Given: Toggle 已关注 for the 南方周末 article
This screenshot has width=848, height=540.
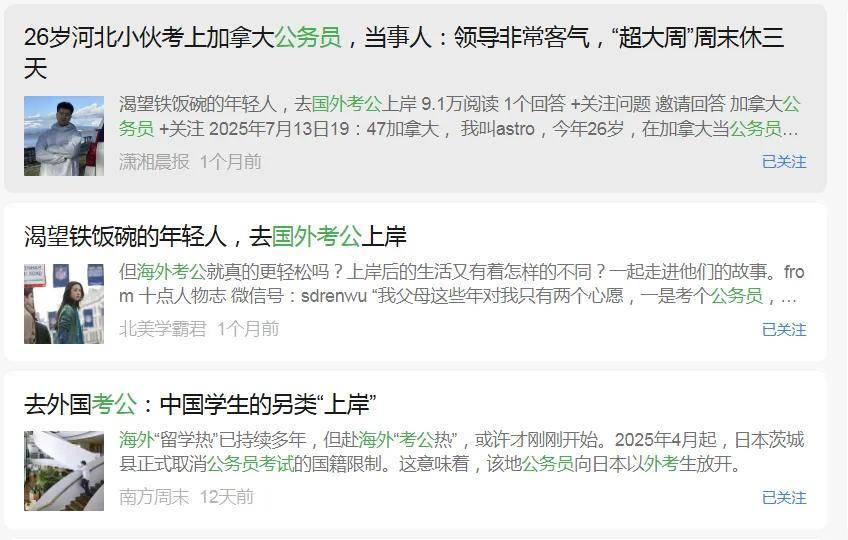Looking at the screenshot, I should coord(784,497).
